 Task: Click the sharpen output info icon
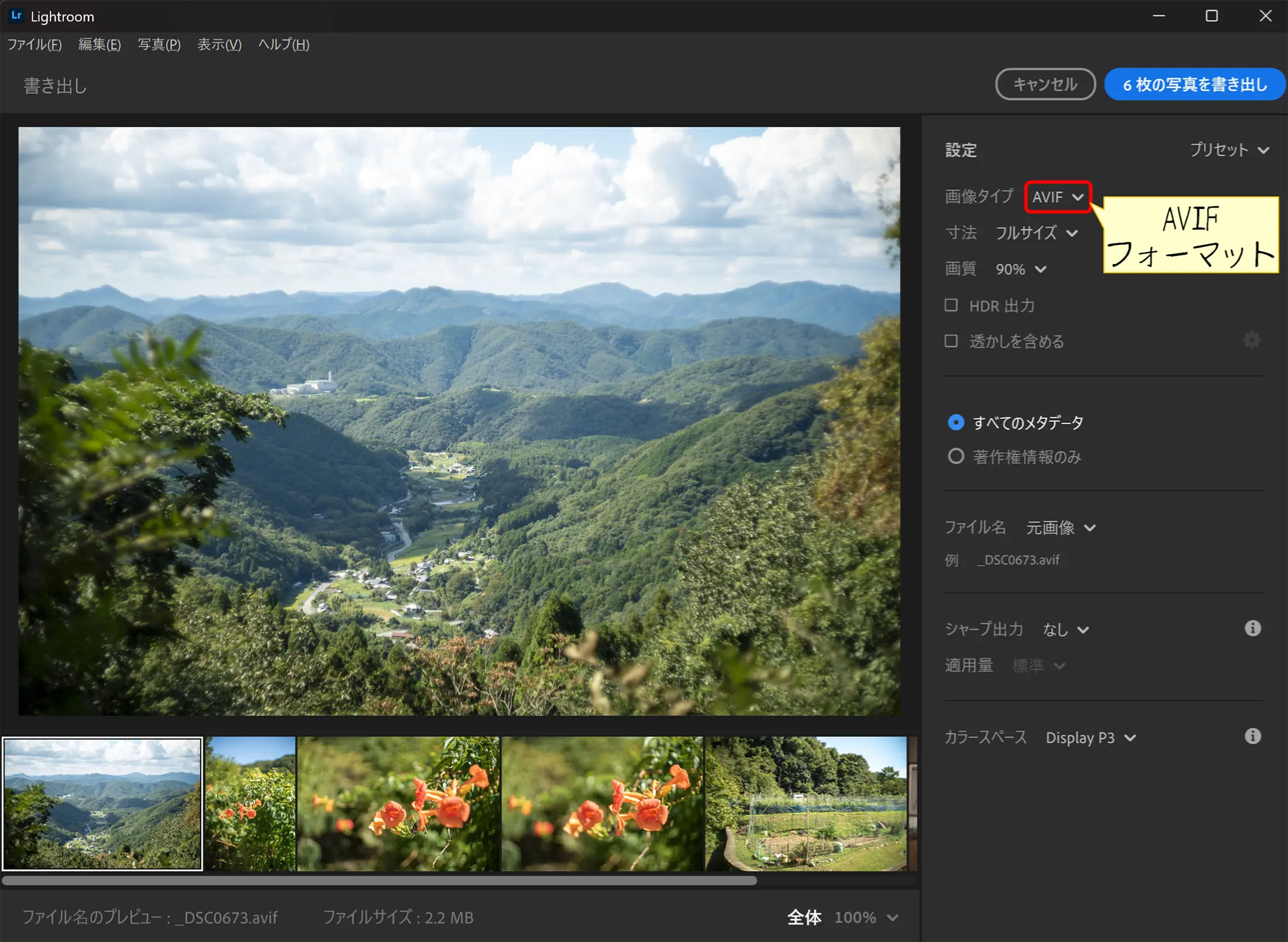click(1252, 628)
